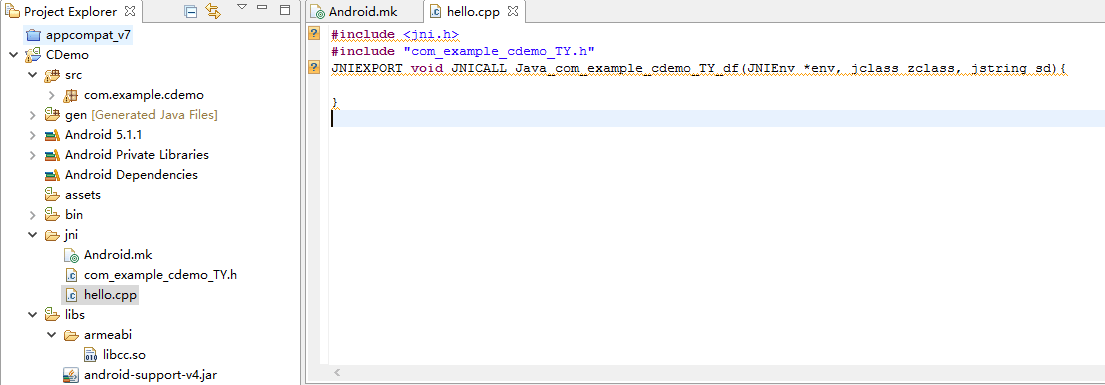
Task: Select the Project Explorer tab
Action: click(x=70, y=11)
